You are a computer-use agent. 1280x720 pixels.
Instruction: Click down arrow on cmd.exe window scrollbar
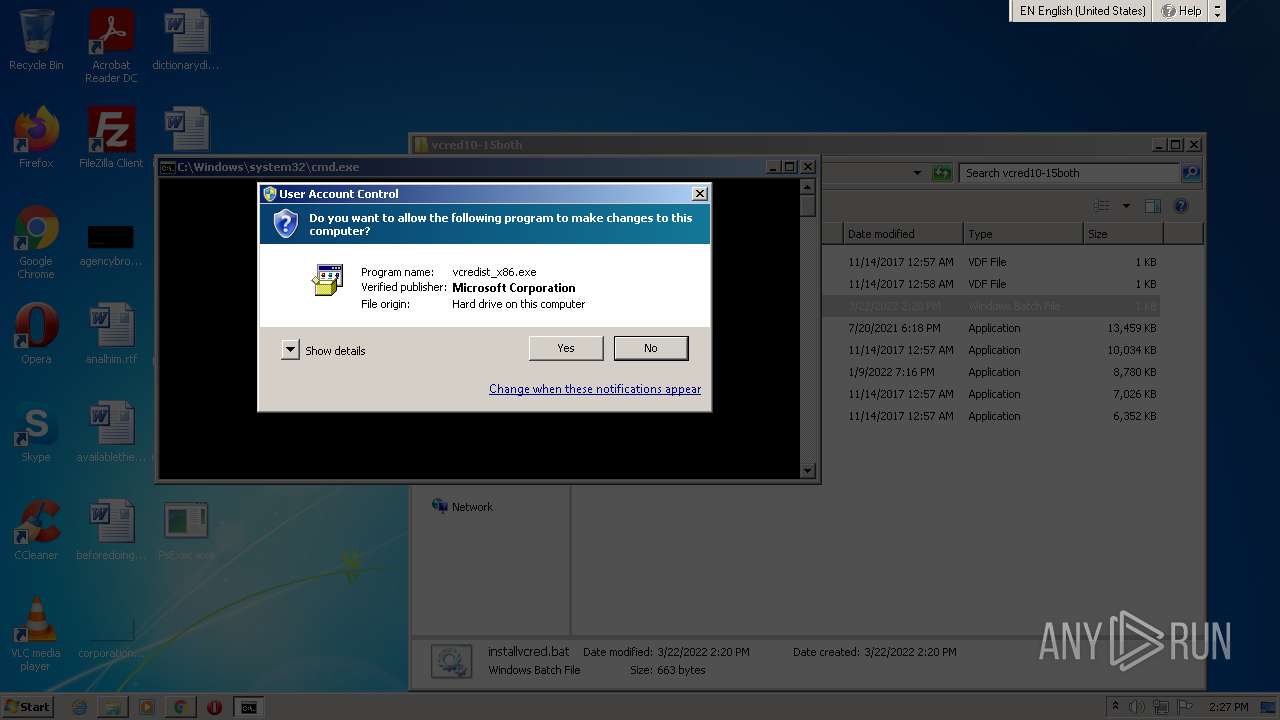click(x=808, y=471)
